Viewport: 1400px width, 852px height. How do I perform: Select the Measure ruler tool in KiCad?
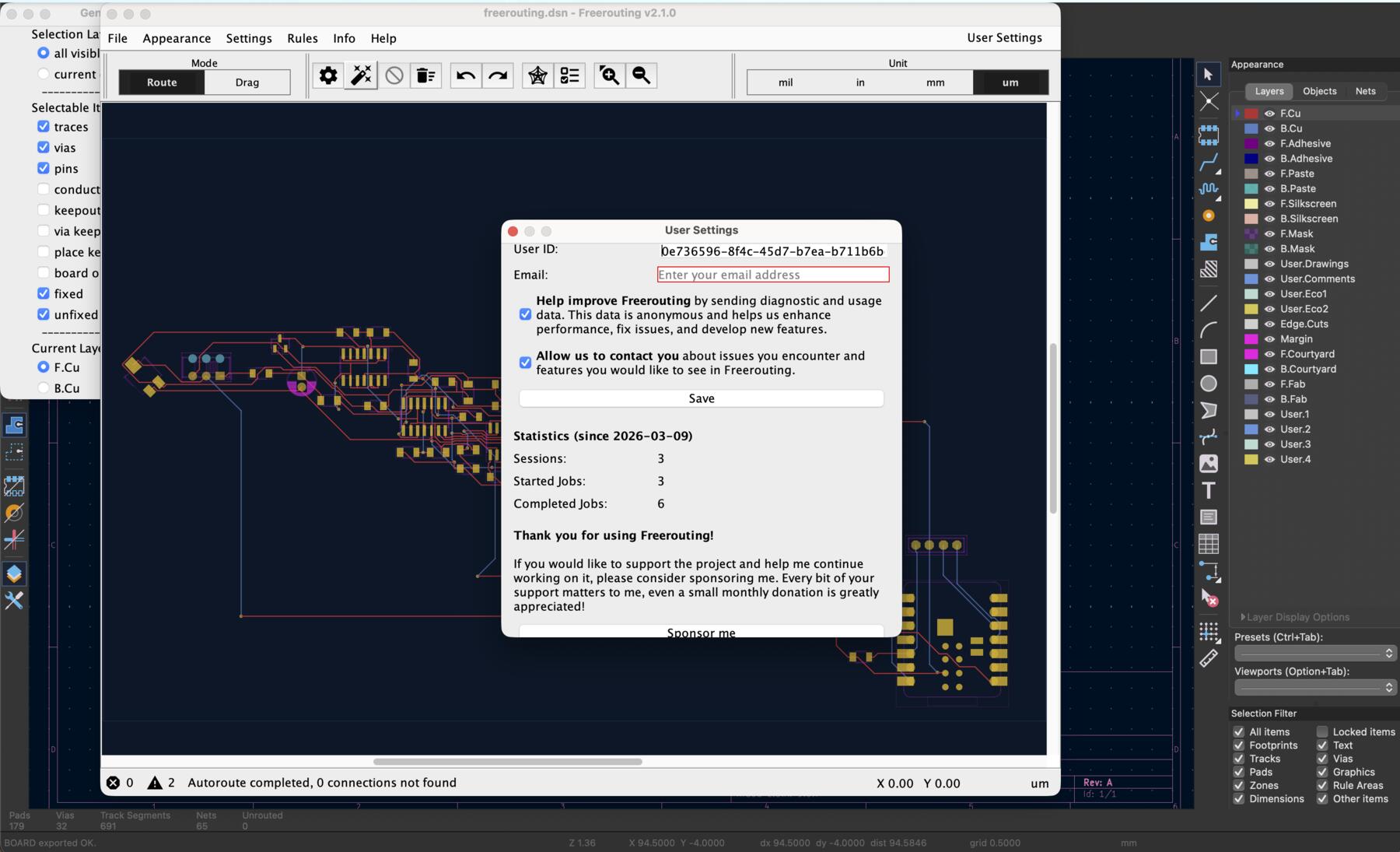tap(1208, 658)
